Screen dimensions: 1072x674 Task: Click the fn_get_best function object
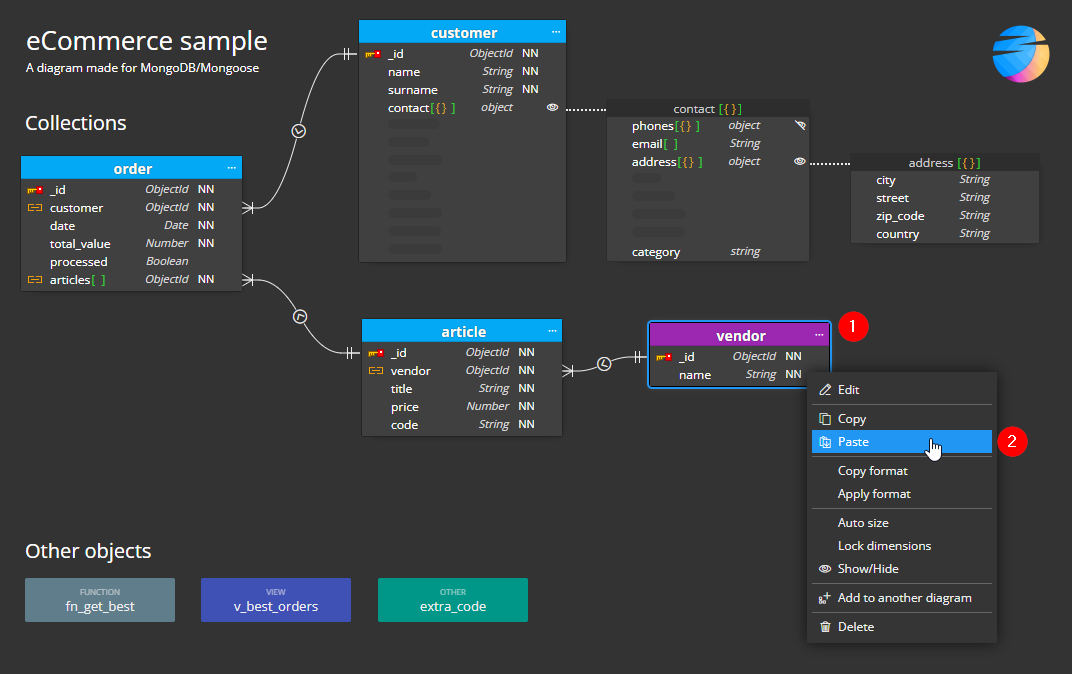click(x=100, y=598)
